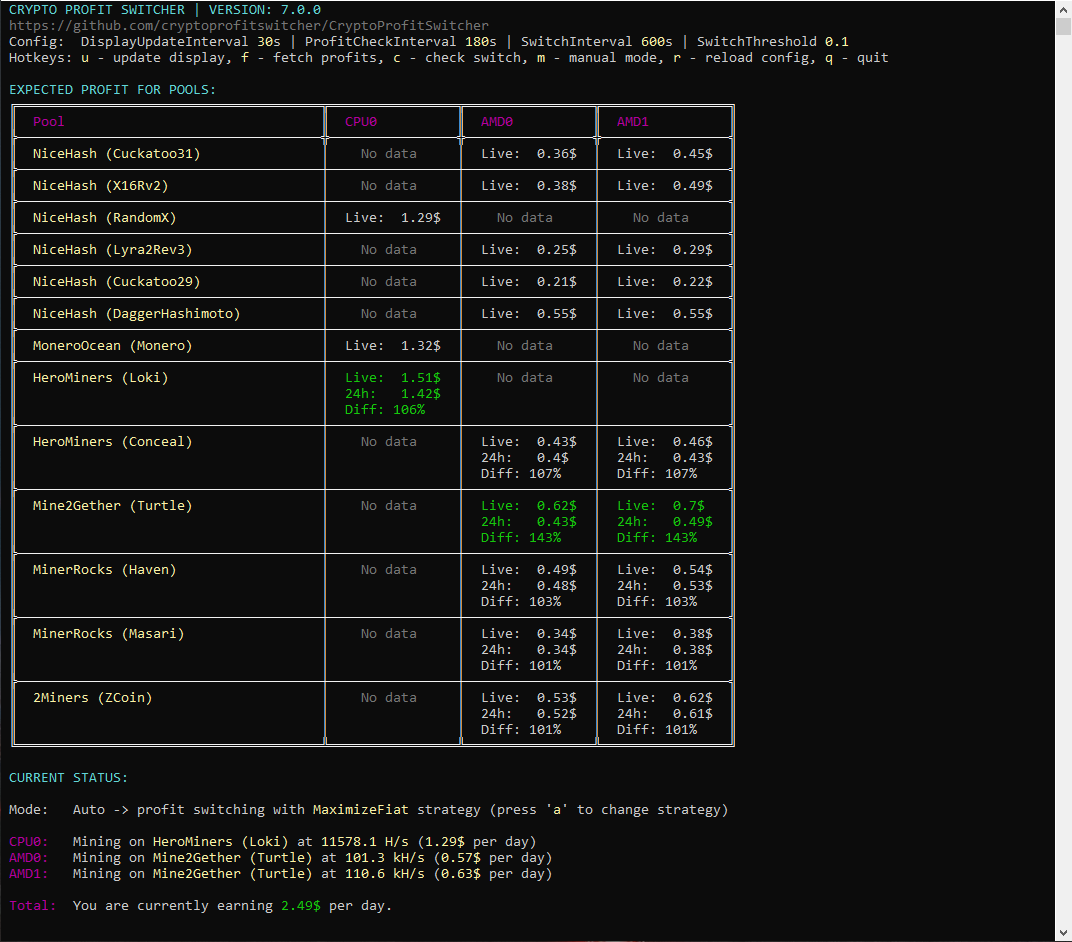
Task: Click green 'Live: 1.51$' in Loki row
Action: (393, 378)
